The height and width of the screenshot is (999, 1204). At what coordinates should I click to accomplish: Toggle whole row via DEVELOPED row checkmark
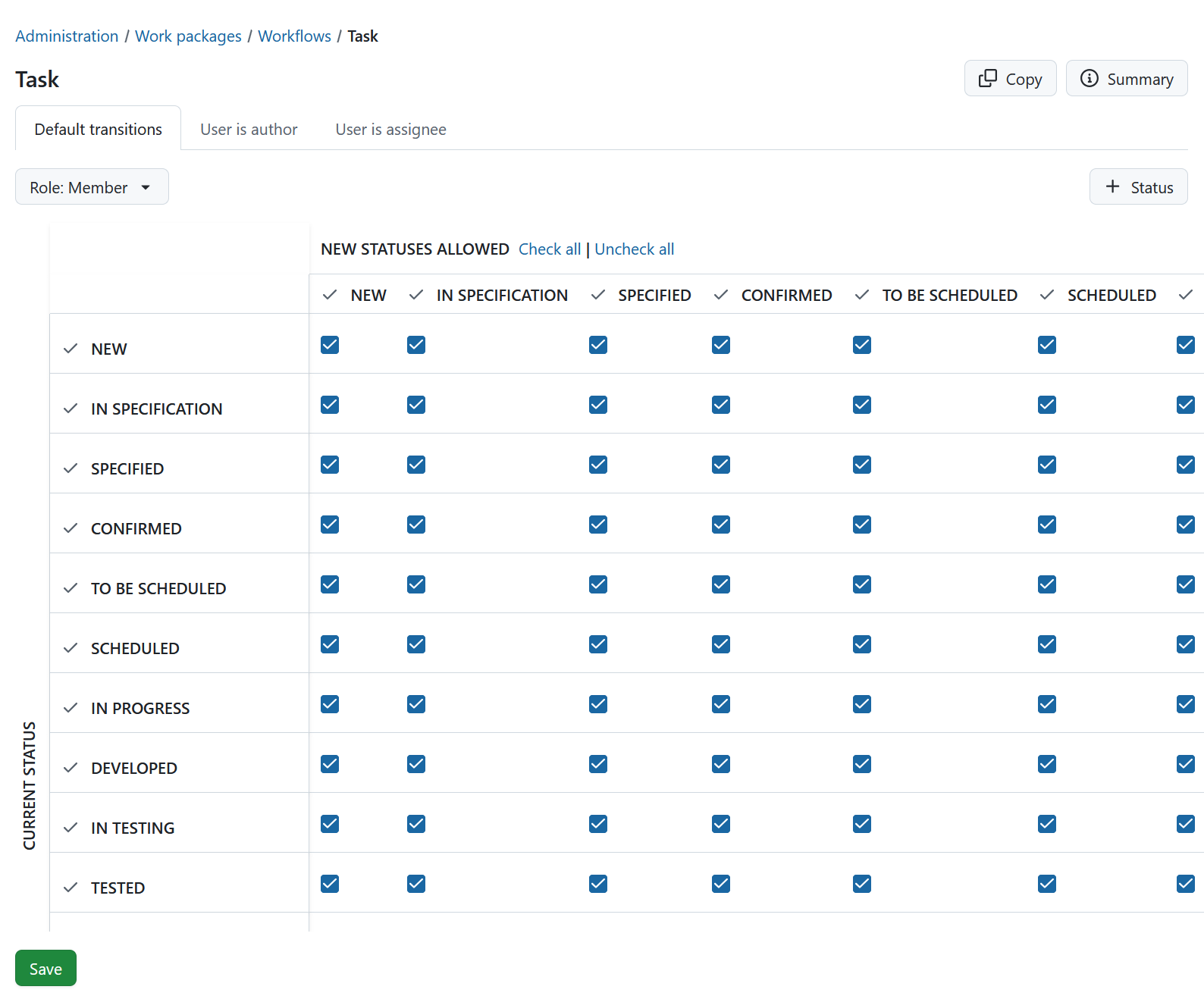click(71, 768)
